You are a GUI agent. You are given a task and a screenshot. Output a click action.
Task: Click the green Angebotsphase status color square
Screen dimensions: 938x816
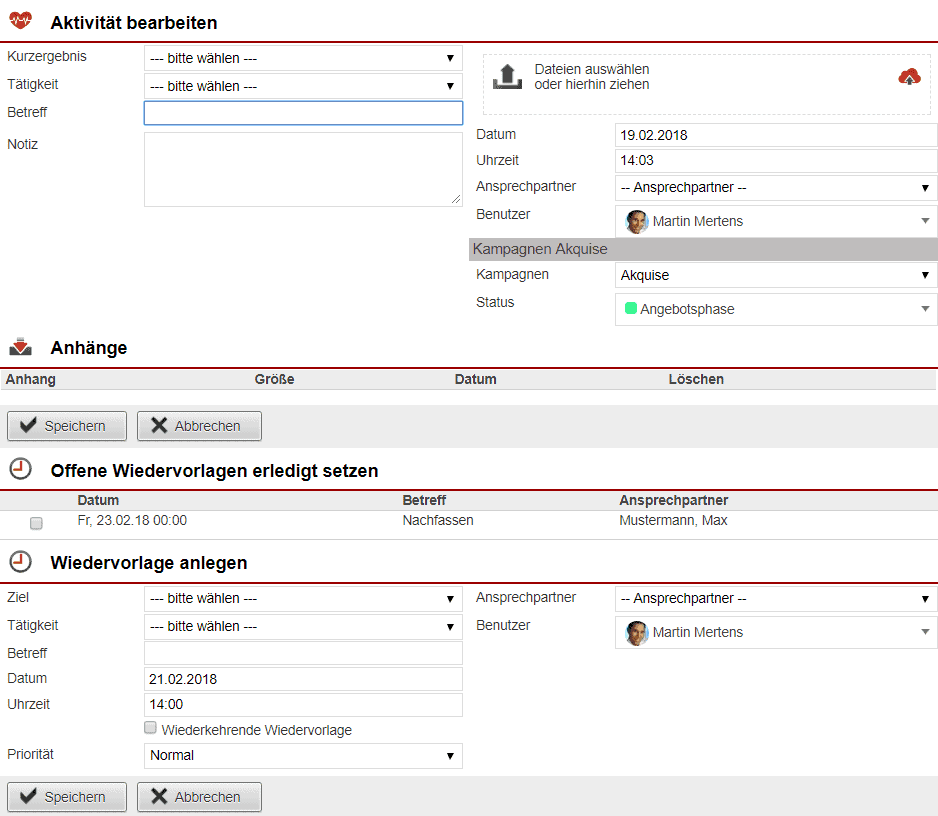[x=631, y=309]
